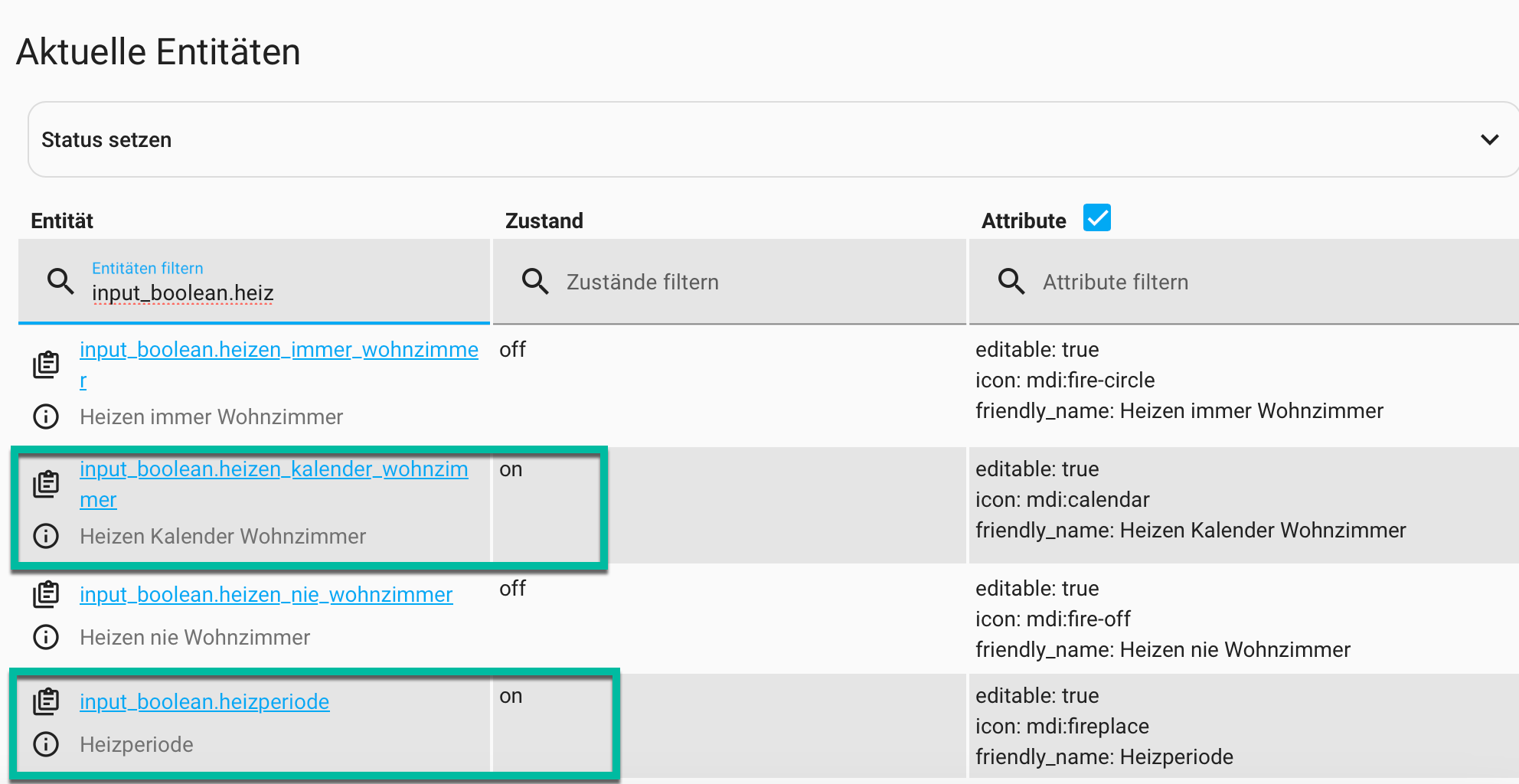This screenshot has width=1519, height=784.
Task: Copy entity ID for heizen_nie_wohnzimmer
Action: click(x=46, y=594)
